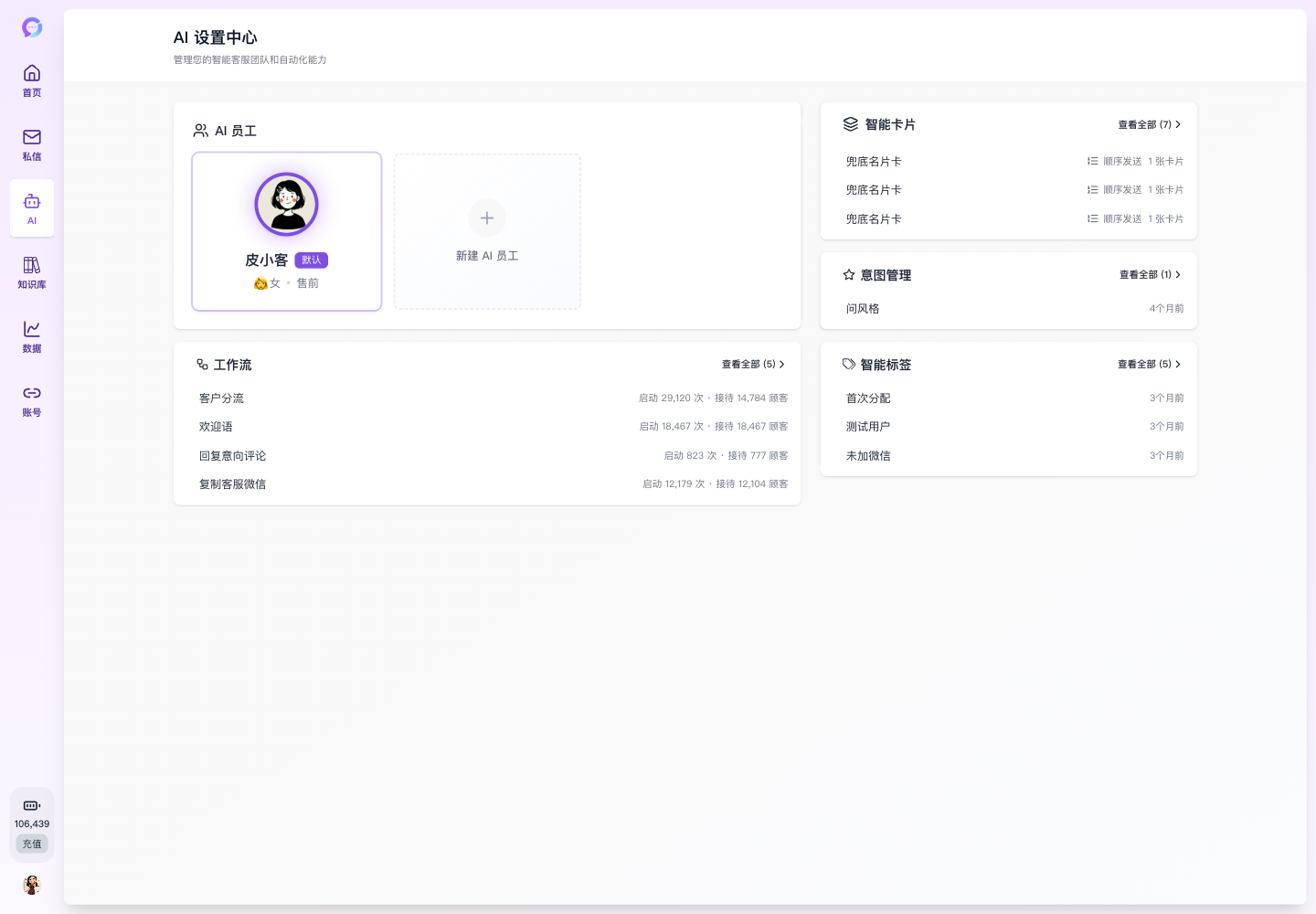This screenshot has width=1316, height=914.
Task: Open the 新建 AI 员工 creation card
Action: click(487, 231)
